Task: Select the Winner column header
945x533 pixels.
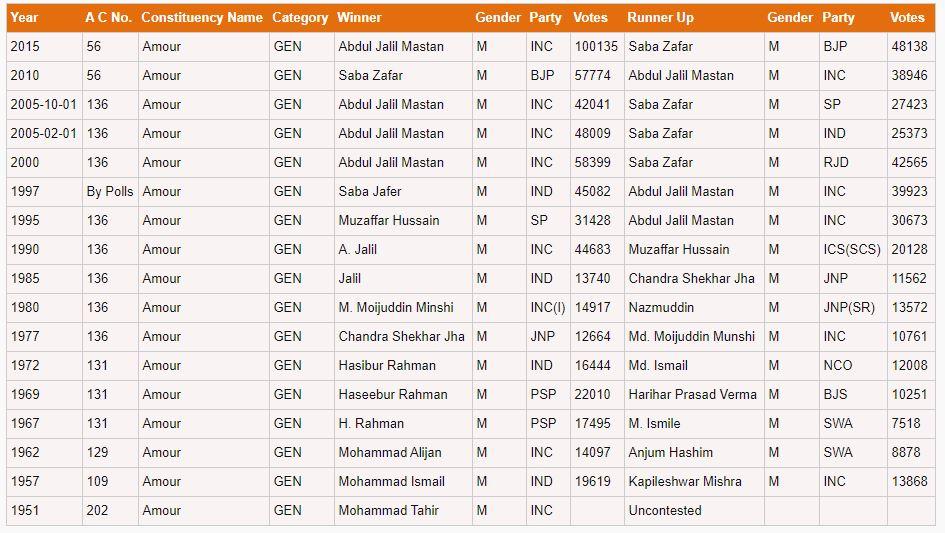Action: point(359,17)
